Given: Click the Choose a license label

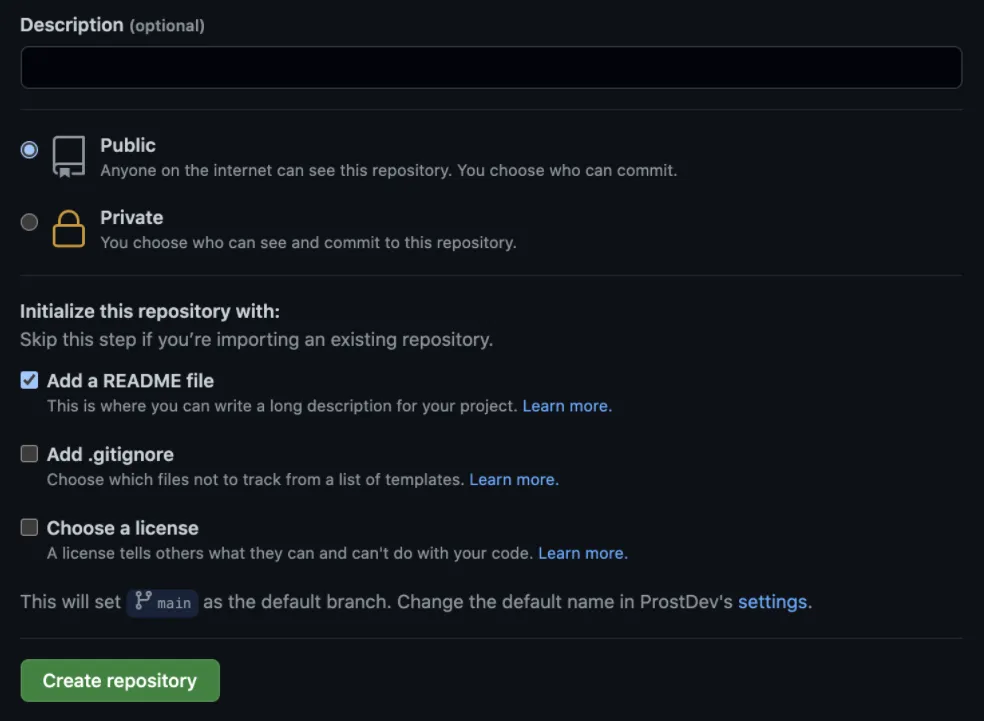Looking at the screenshot, I should pos(122,528).
